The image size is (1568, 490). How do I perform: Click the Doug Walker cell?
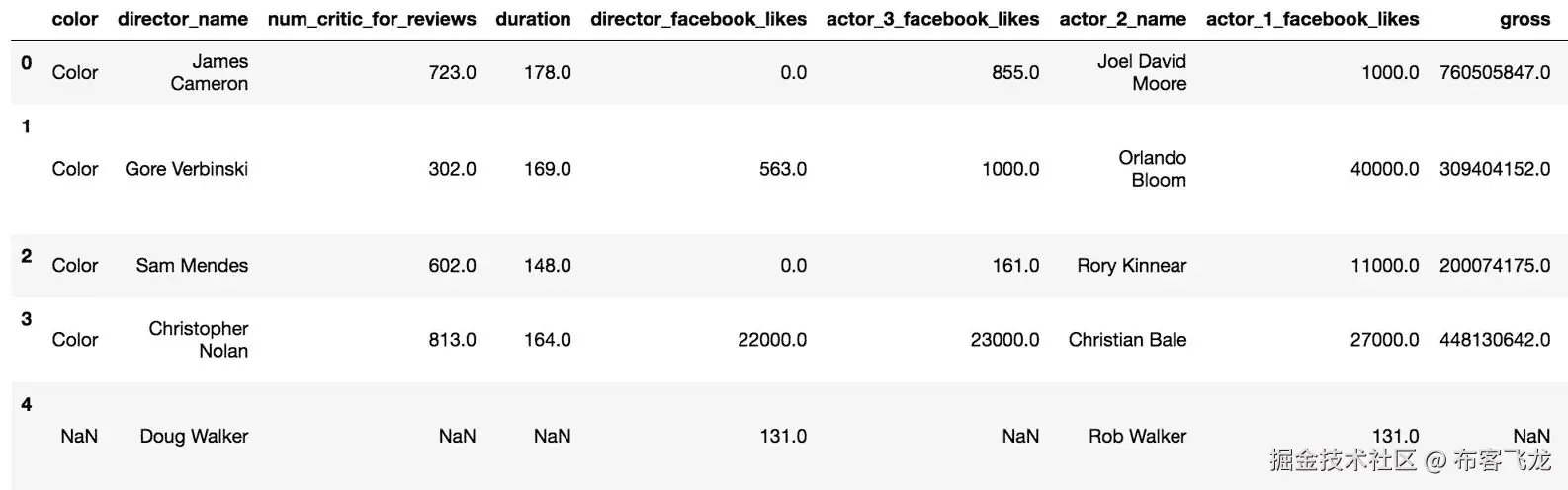[194, 436]
